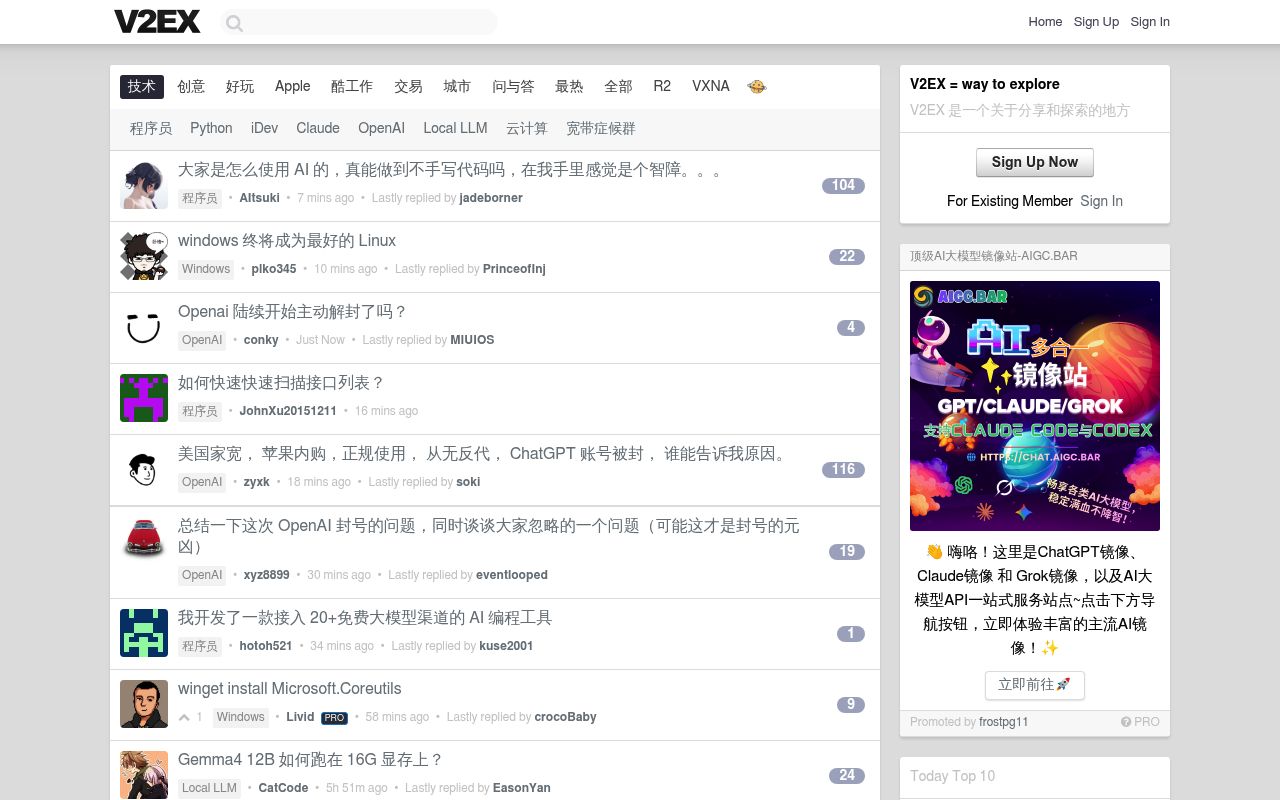This screenshot has width=1280, height=800.
Task: Open the planet icon tab
Action: pos(757,87)
